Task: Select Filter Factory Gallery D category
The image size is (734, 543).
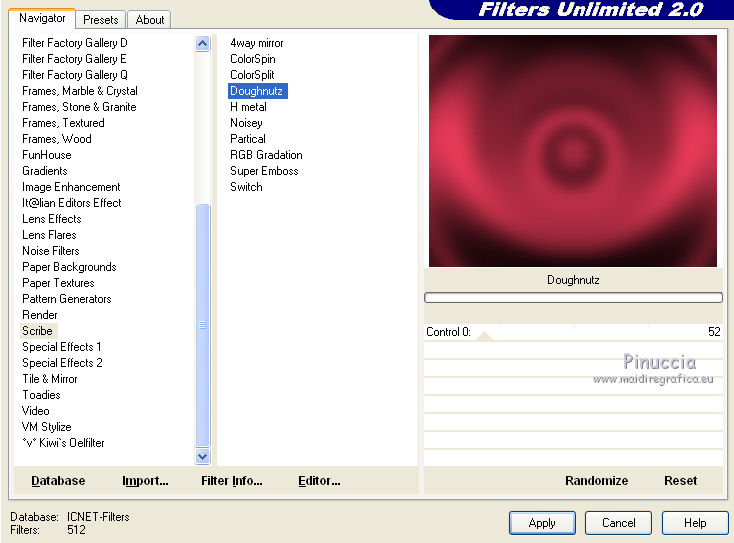Action: (74, 43)
